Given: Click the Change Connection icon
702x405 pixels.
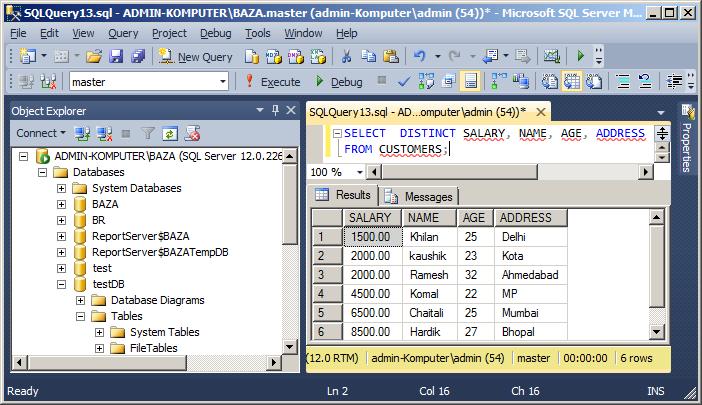Looking at the screenshot, I should point(48,82).
